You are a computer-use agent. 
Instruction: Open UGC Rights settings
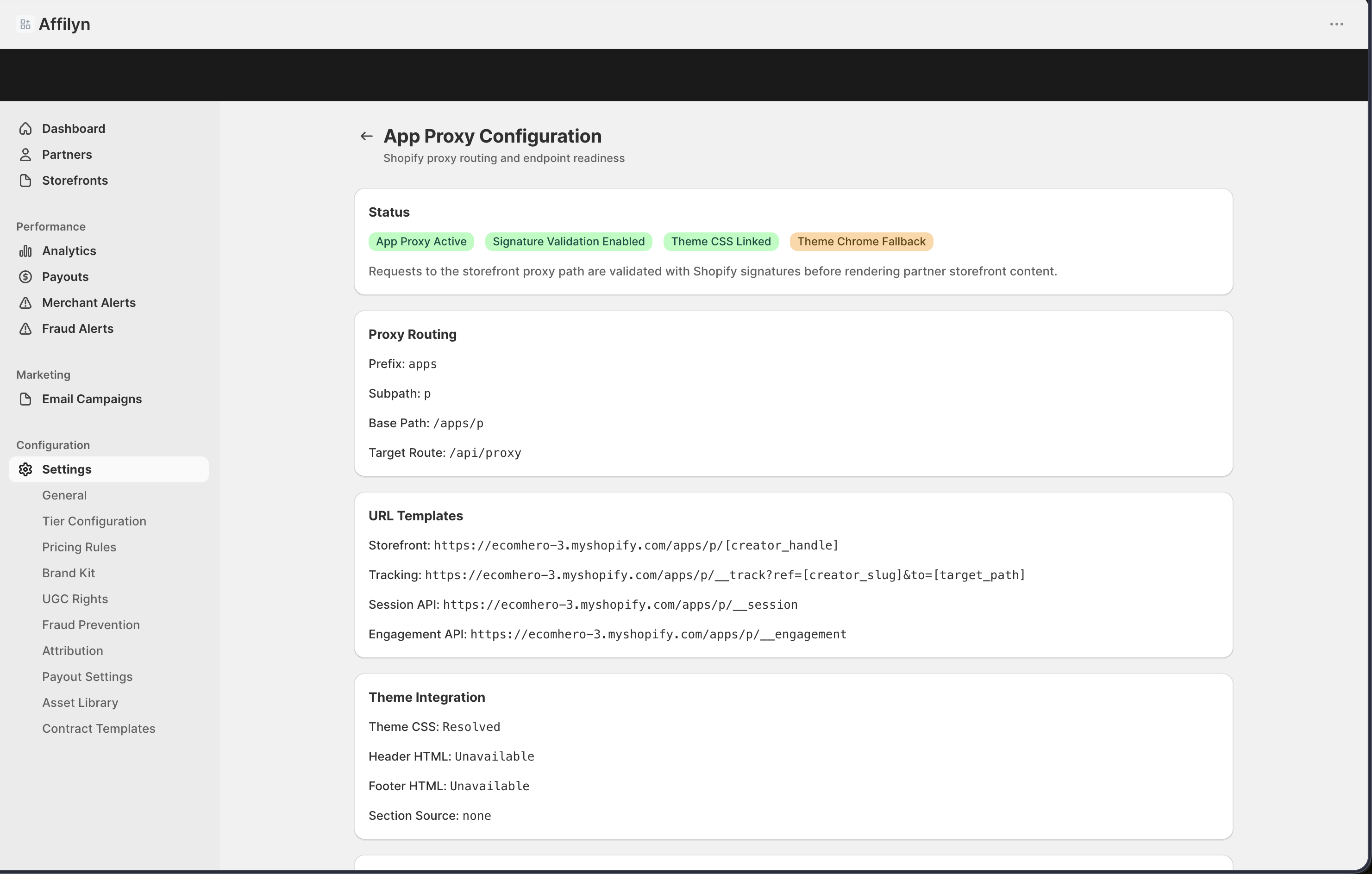point(75,599)
